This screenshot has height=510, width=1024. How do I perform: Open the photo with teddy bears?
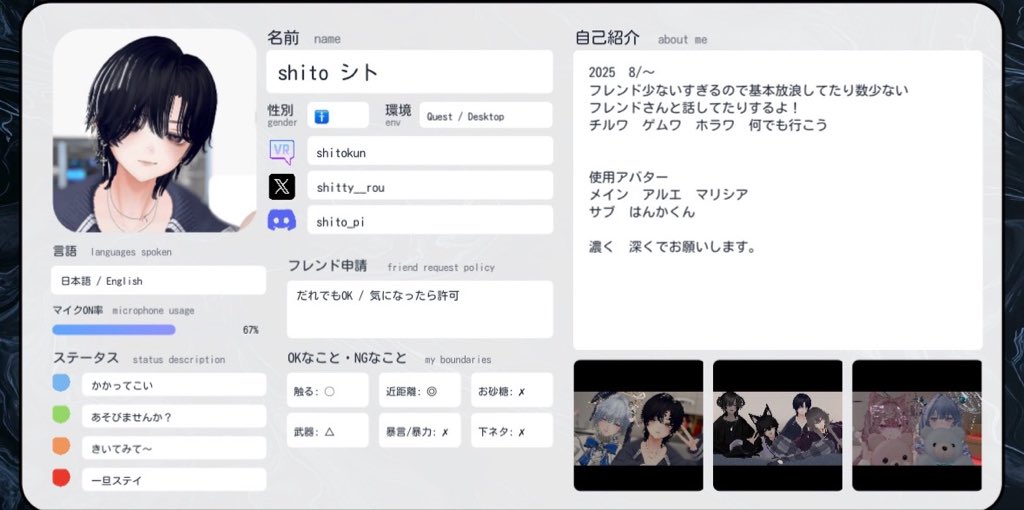(x=917, y=425)
